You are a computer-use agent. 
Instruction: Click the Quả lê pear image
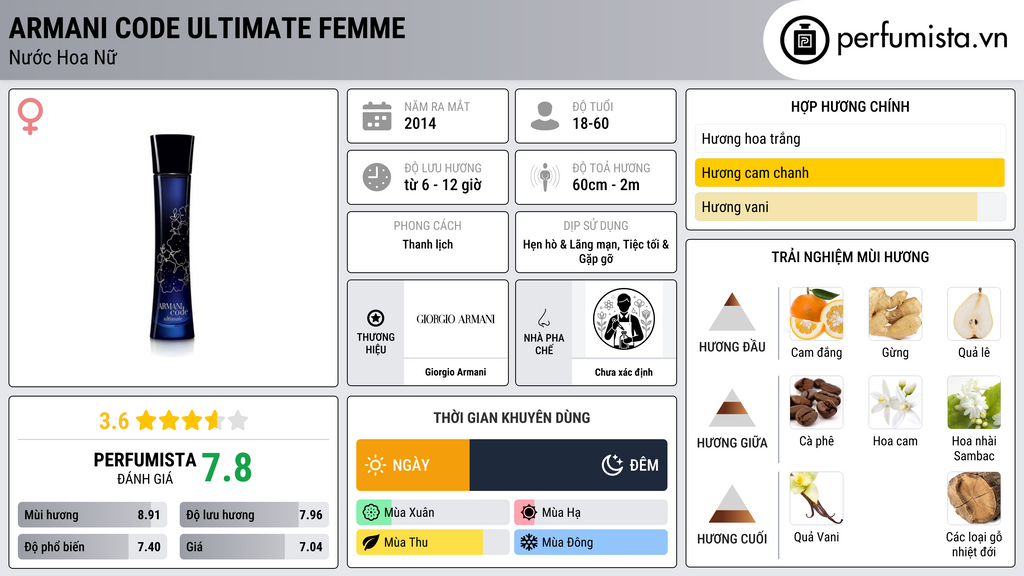pyautogui.click(x=974, y=314)
